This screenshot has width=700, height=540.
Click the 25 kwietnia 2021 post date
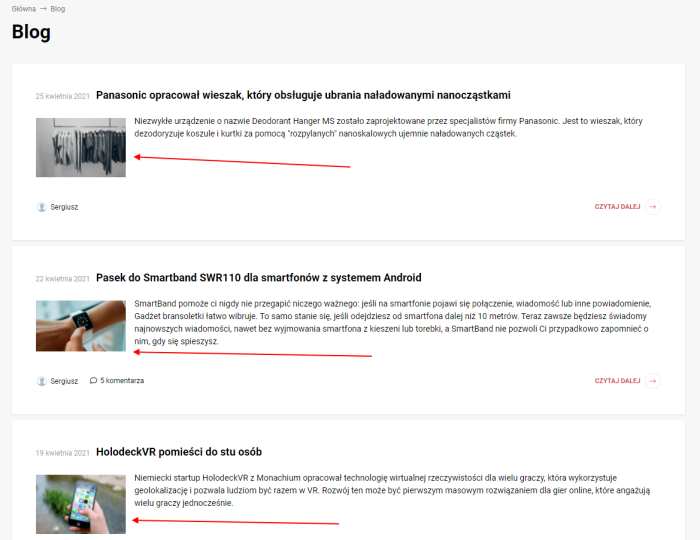(62, 96)
